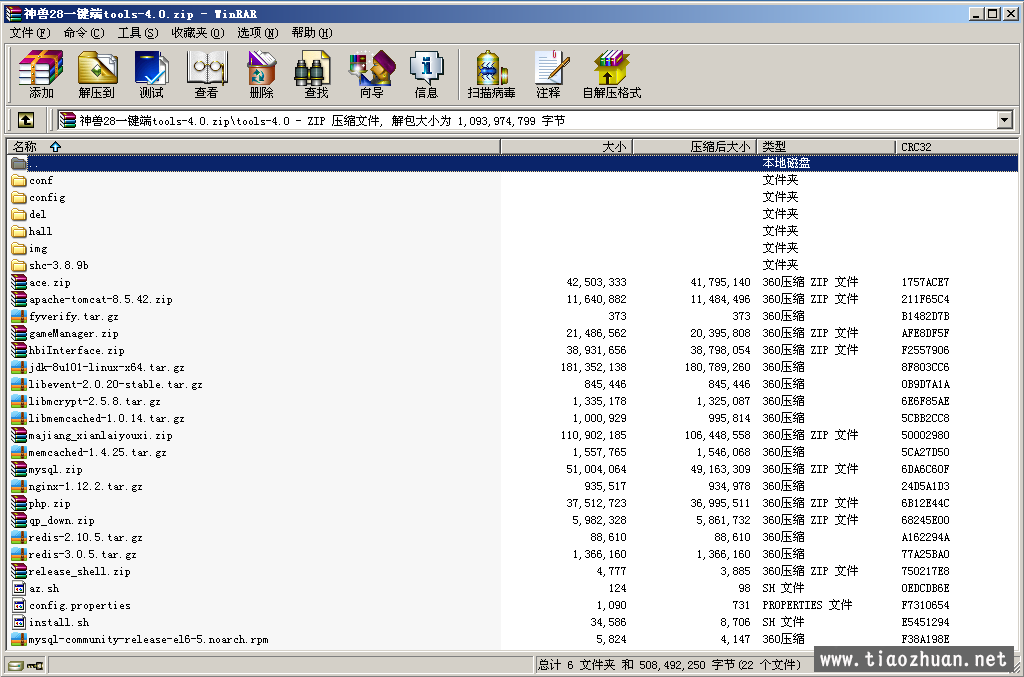Image resolution: width=1024 pixels, height=677 pixels.
Task: Open the 查看 (View) toolbar tool
Action: 206,74
